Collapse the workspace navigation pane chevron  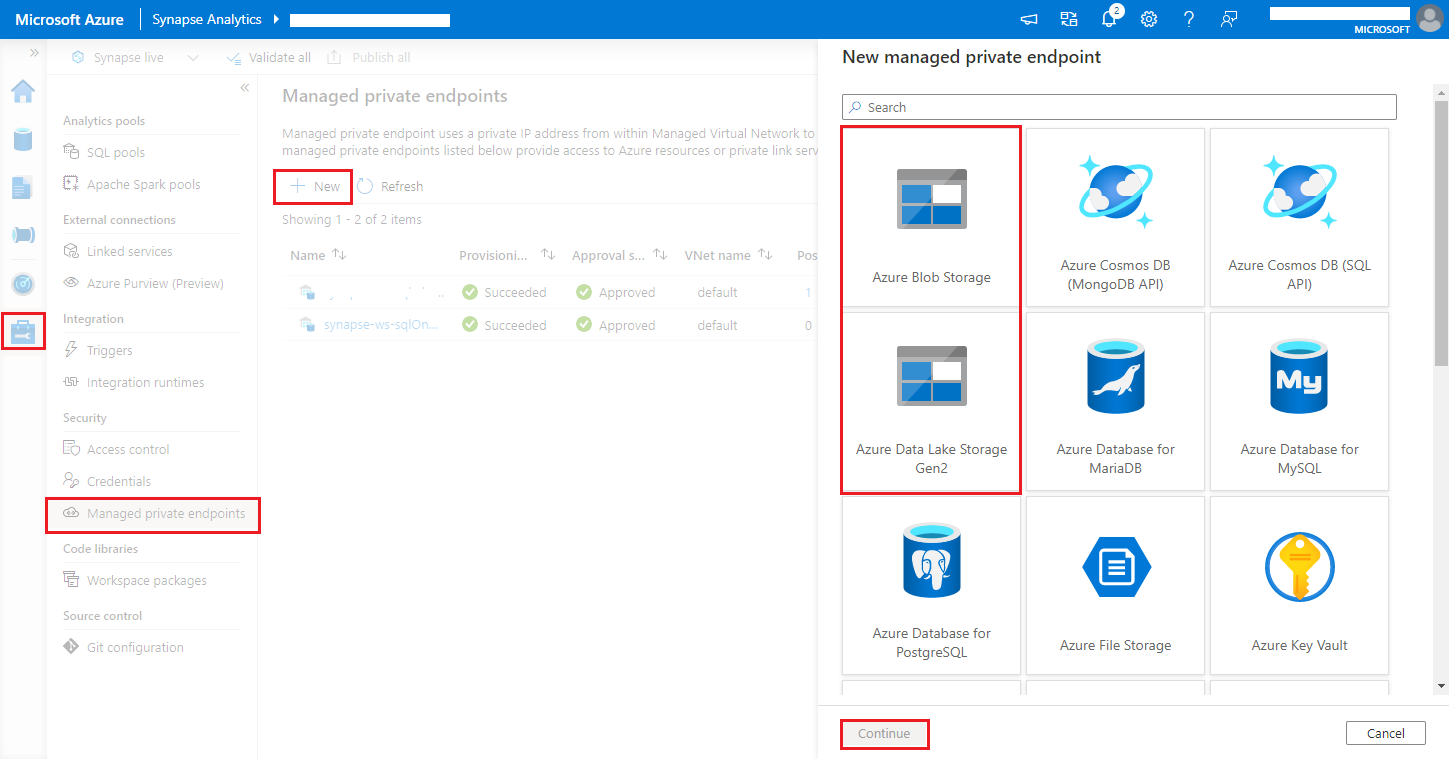tap(244, 87)
